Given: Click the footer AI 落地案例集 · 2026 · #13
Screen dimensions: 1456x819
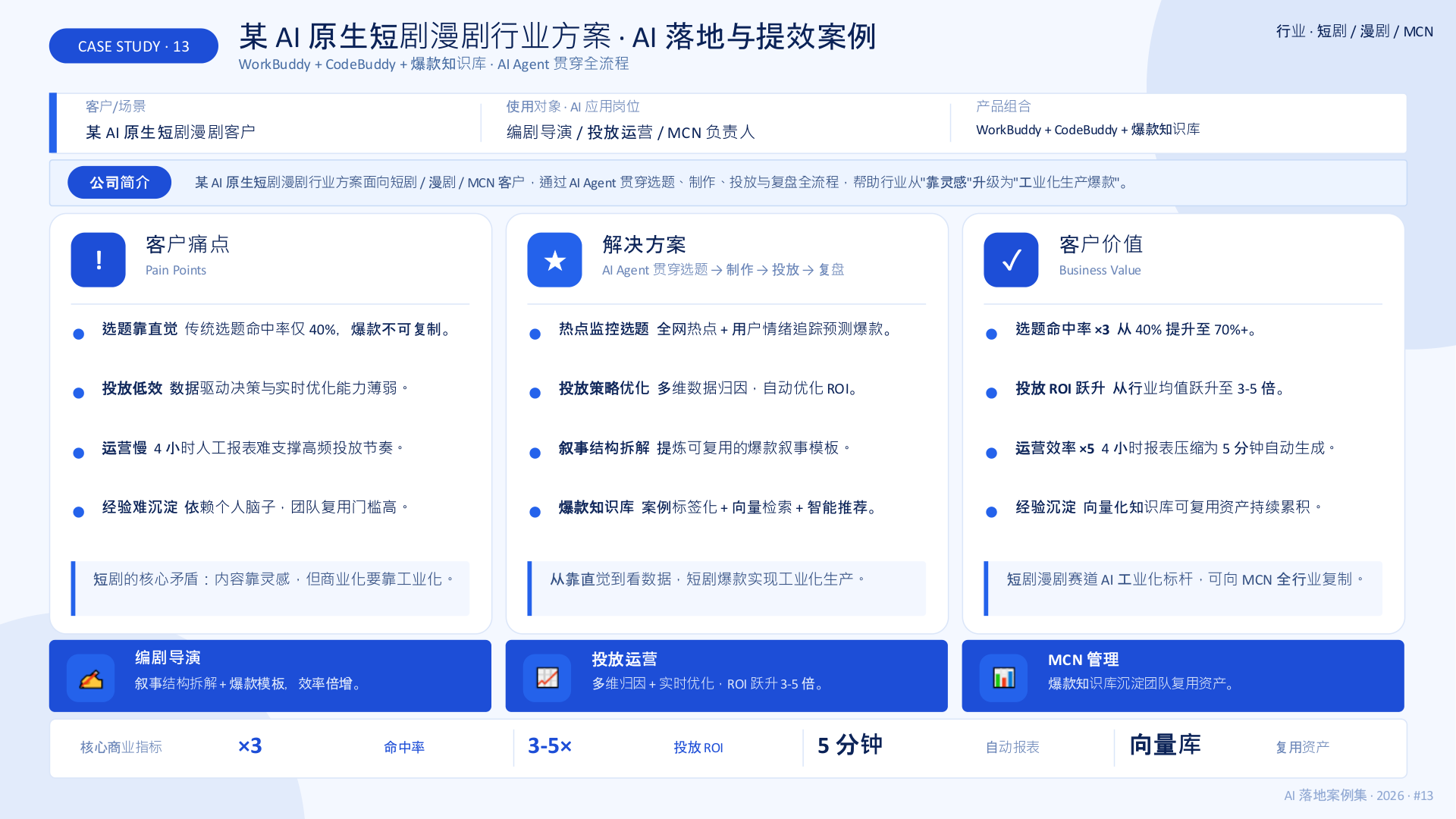Looking at the screenshot, I should tap(1358, 795).
